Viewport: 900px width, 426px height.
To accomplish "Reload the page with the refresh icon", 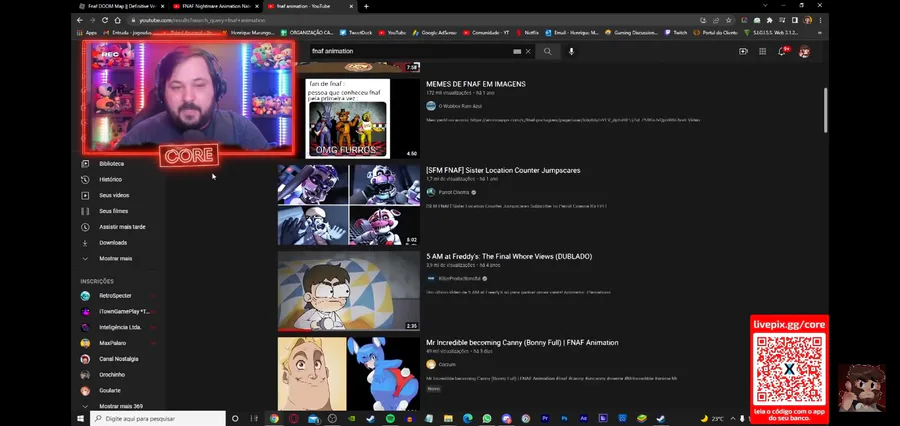I will tap(104, 20).
